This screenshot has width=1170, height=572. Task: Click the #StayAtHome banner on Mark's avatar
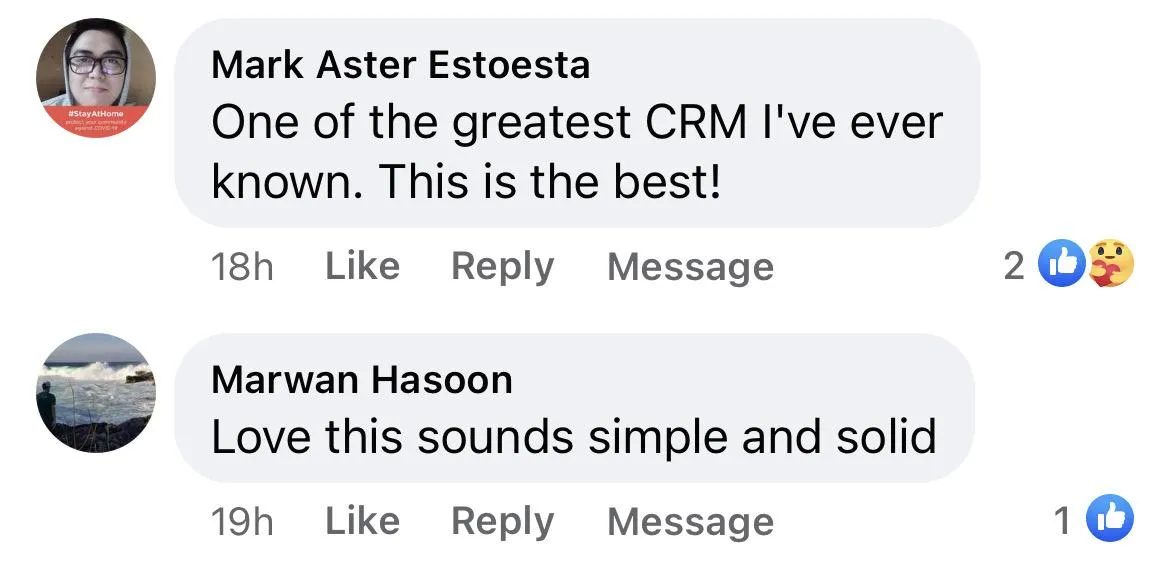point(96,119)
